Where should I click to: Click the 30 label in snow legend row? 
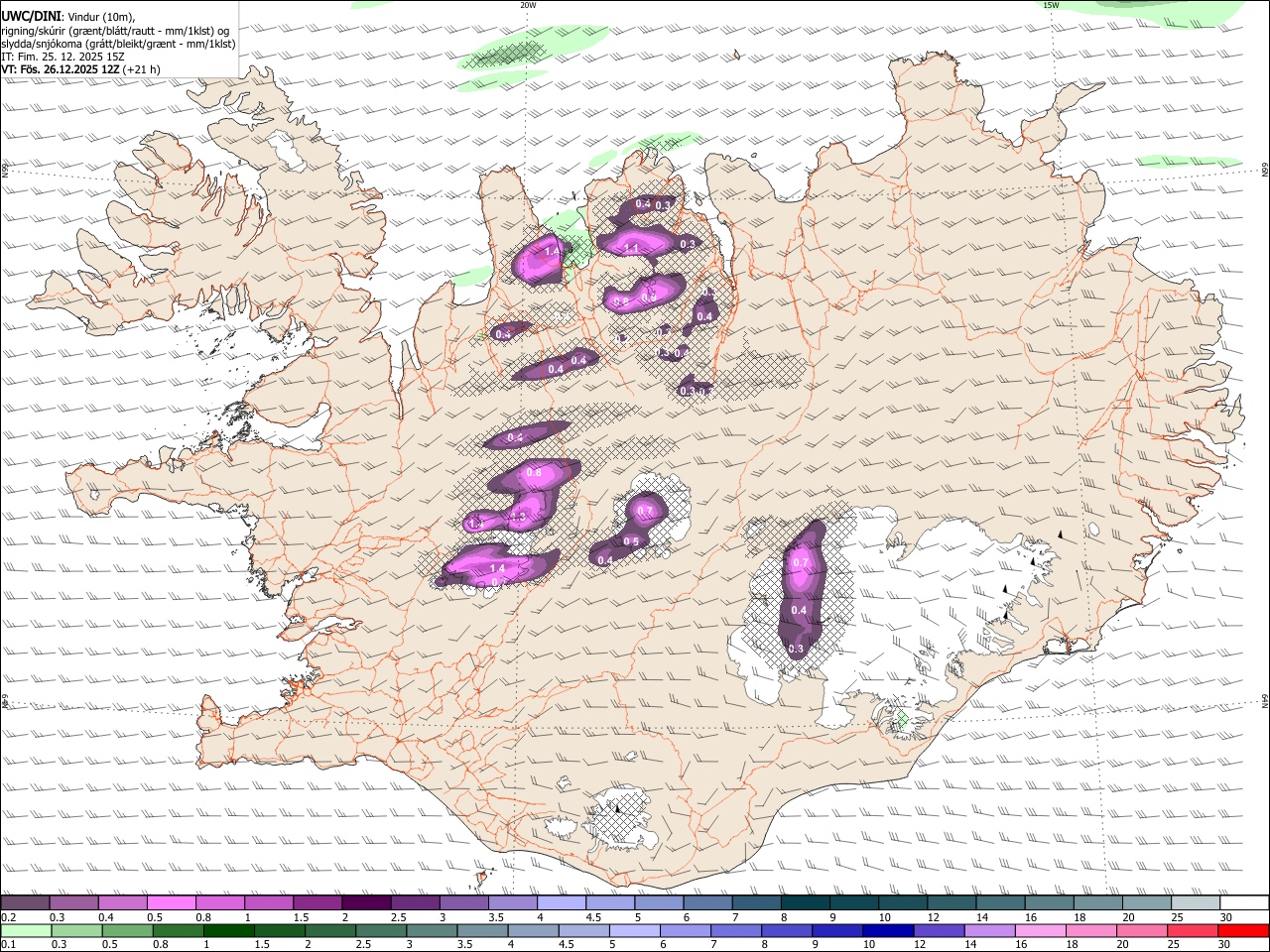[x=1226, y=917]
